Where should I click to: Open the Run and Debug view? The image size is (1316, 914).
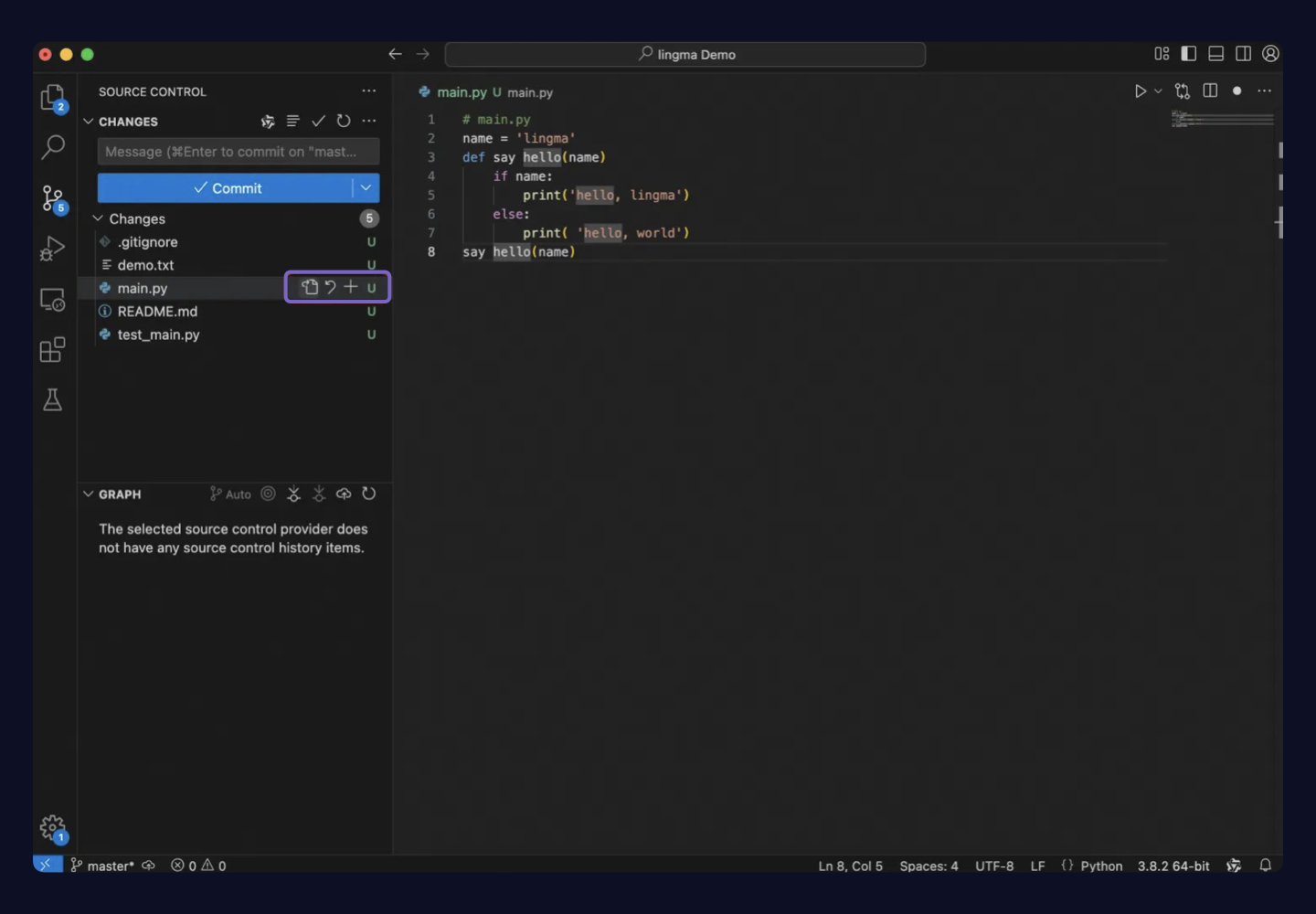click(x=52, y=248)
